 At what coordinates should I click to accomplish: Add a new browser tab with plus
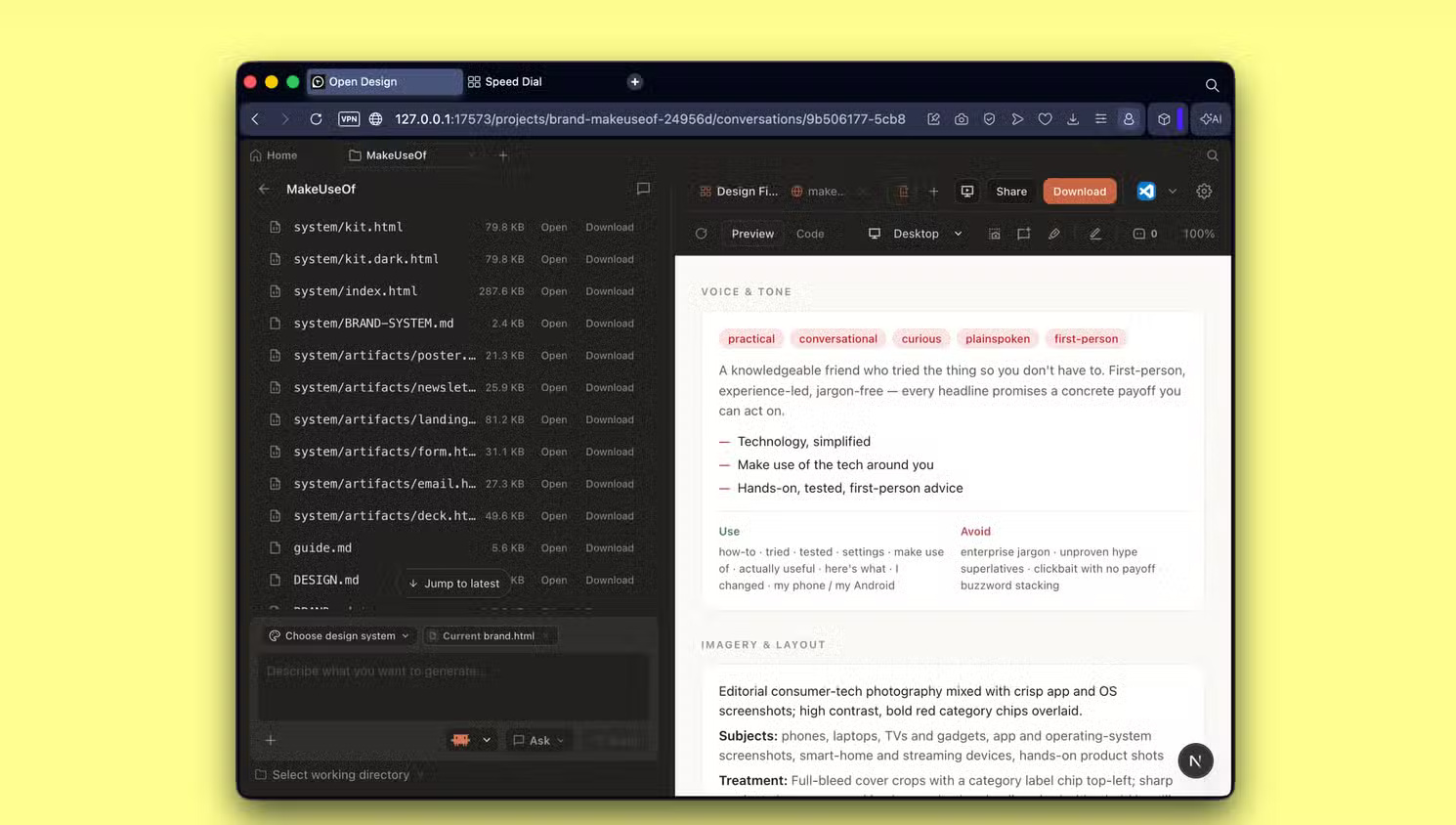click(x=635, y=82)
